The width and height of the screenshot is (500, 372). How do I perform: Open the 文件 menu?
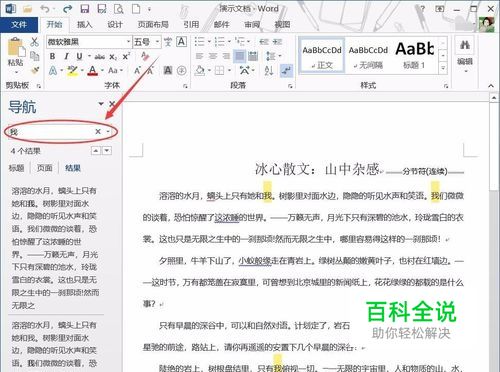pyautogui.click(x=19, y=24)
